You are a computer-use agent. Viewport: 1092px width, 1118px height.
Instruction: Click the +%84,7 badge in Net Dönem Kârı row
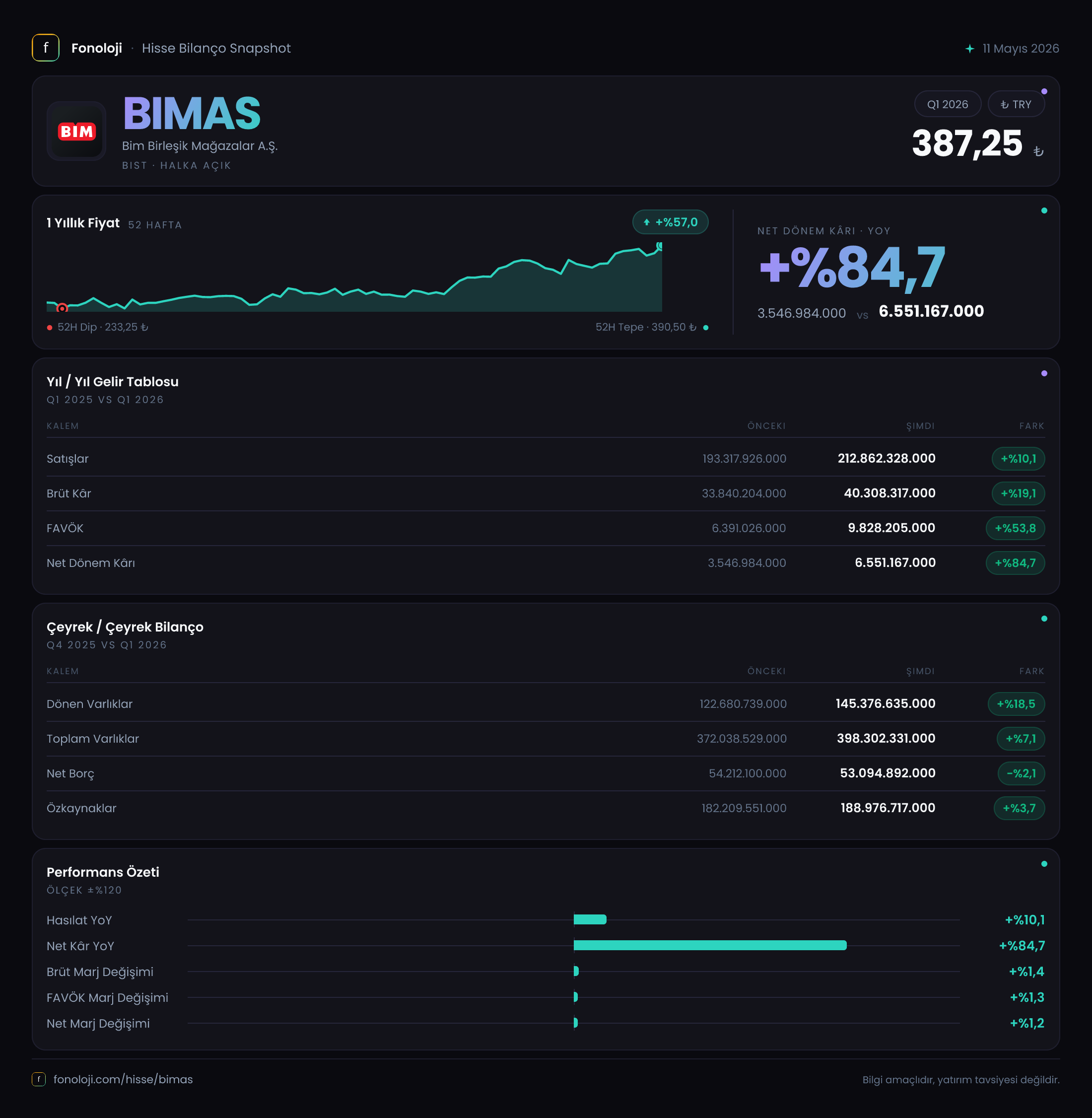coord(1015,563)
